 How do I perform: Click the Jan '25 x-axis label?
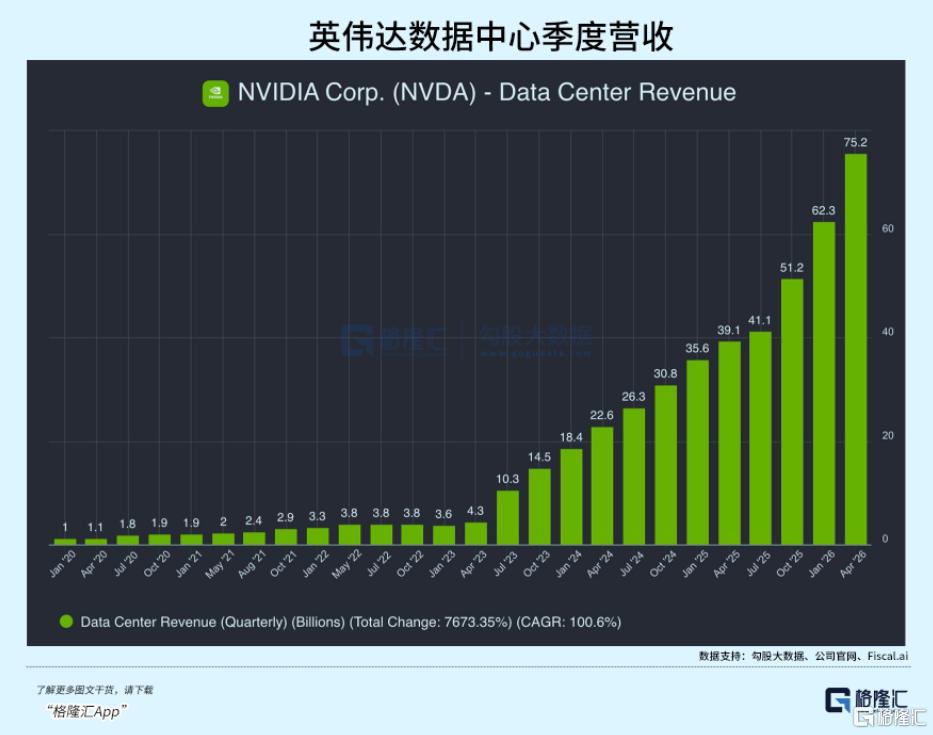tap(695, 564)
